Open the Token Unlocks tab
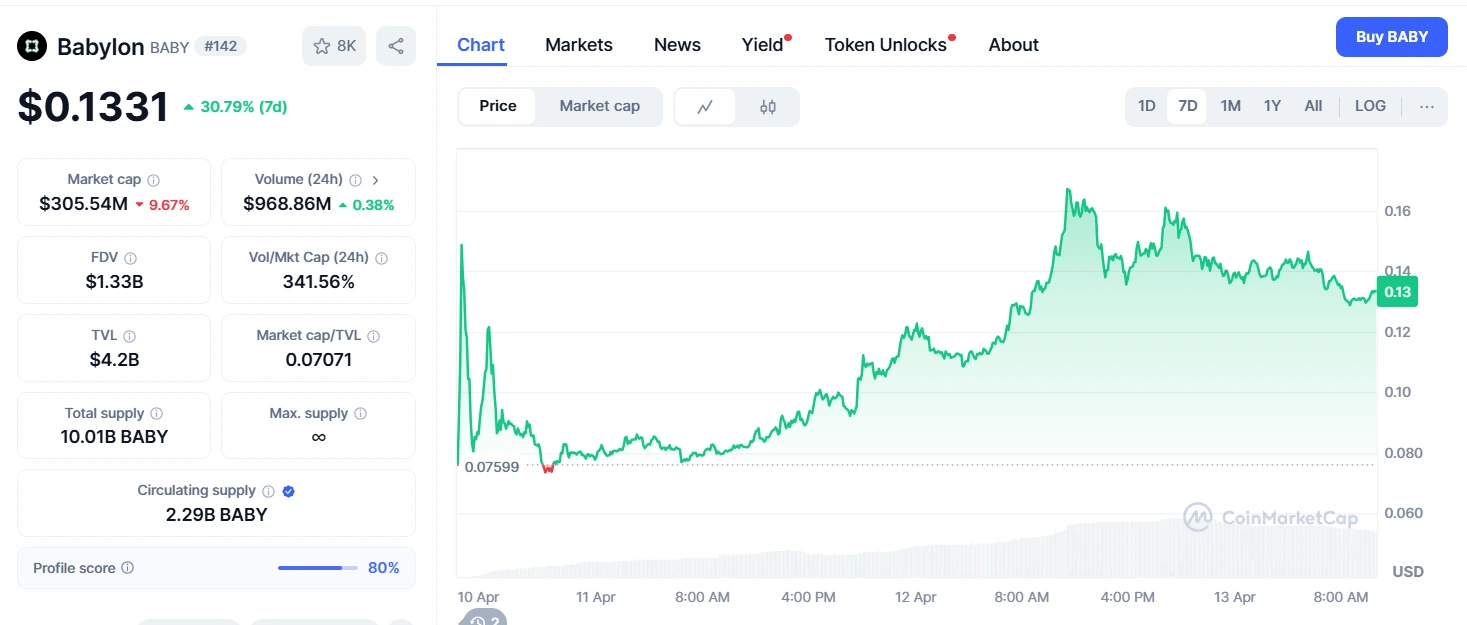 click(886, 45)
